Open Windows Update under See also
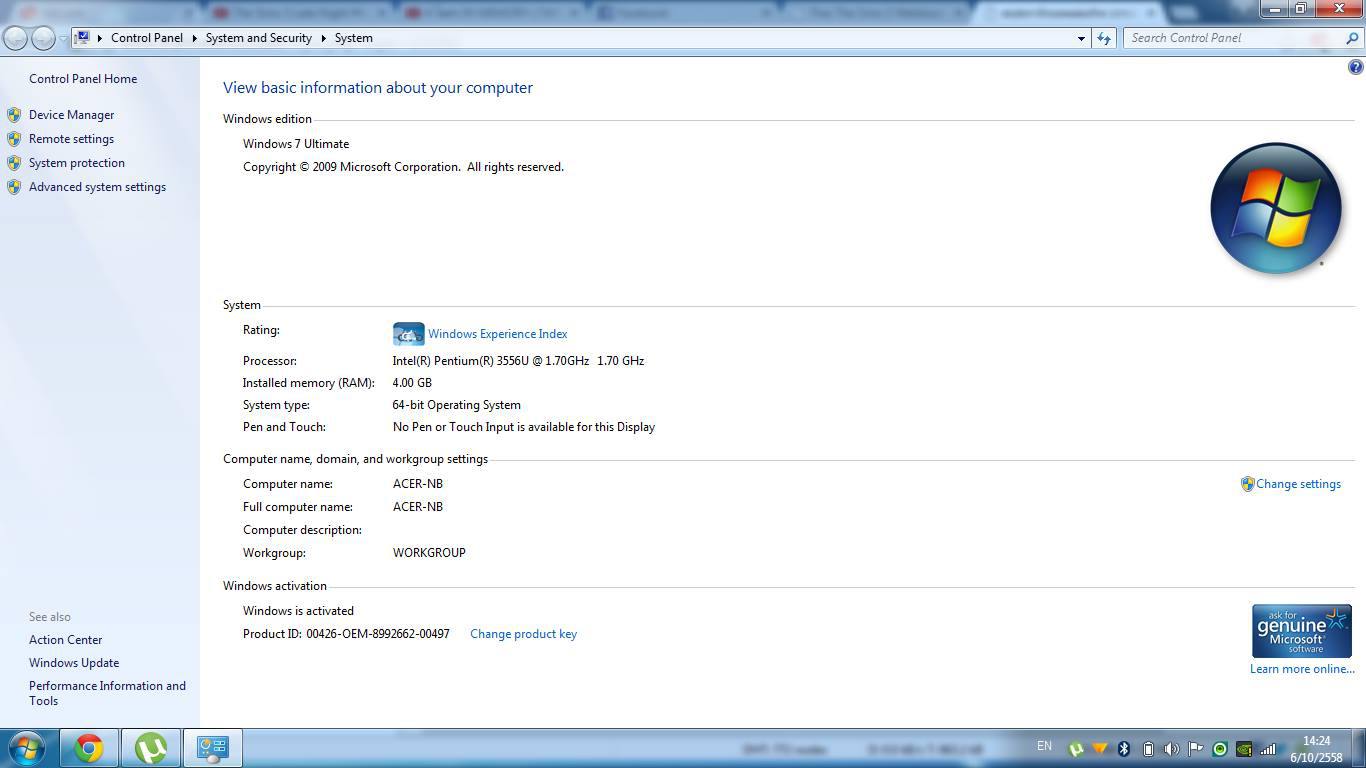 (74, 663)
